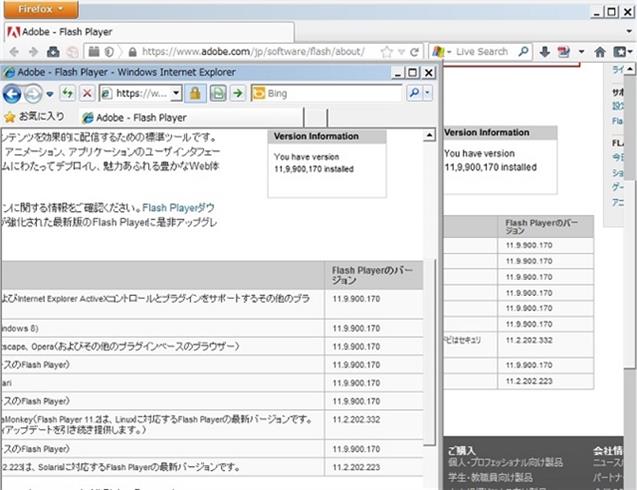Bookmark the page with Firefox's star icon
The image size is (637, 490).
click(387, 52)
